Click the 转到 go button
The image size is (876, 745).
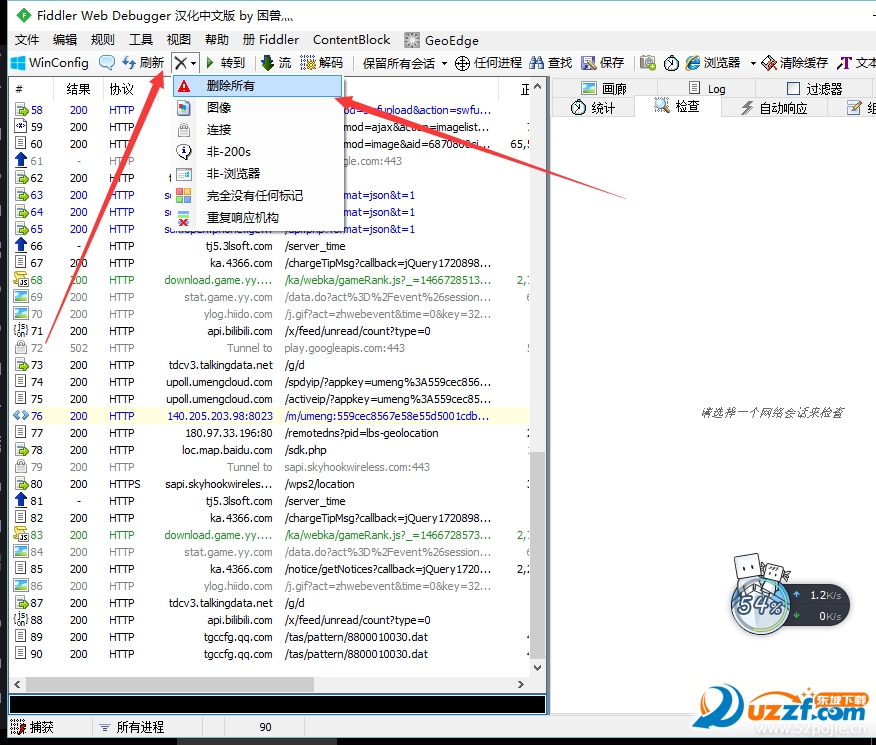coord(226,63)
